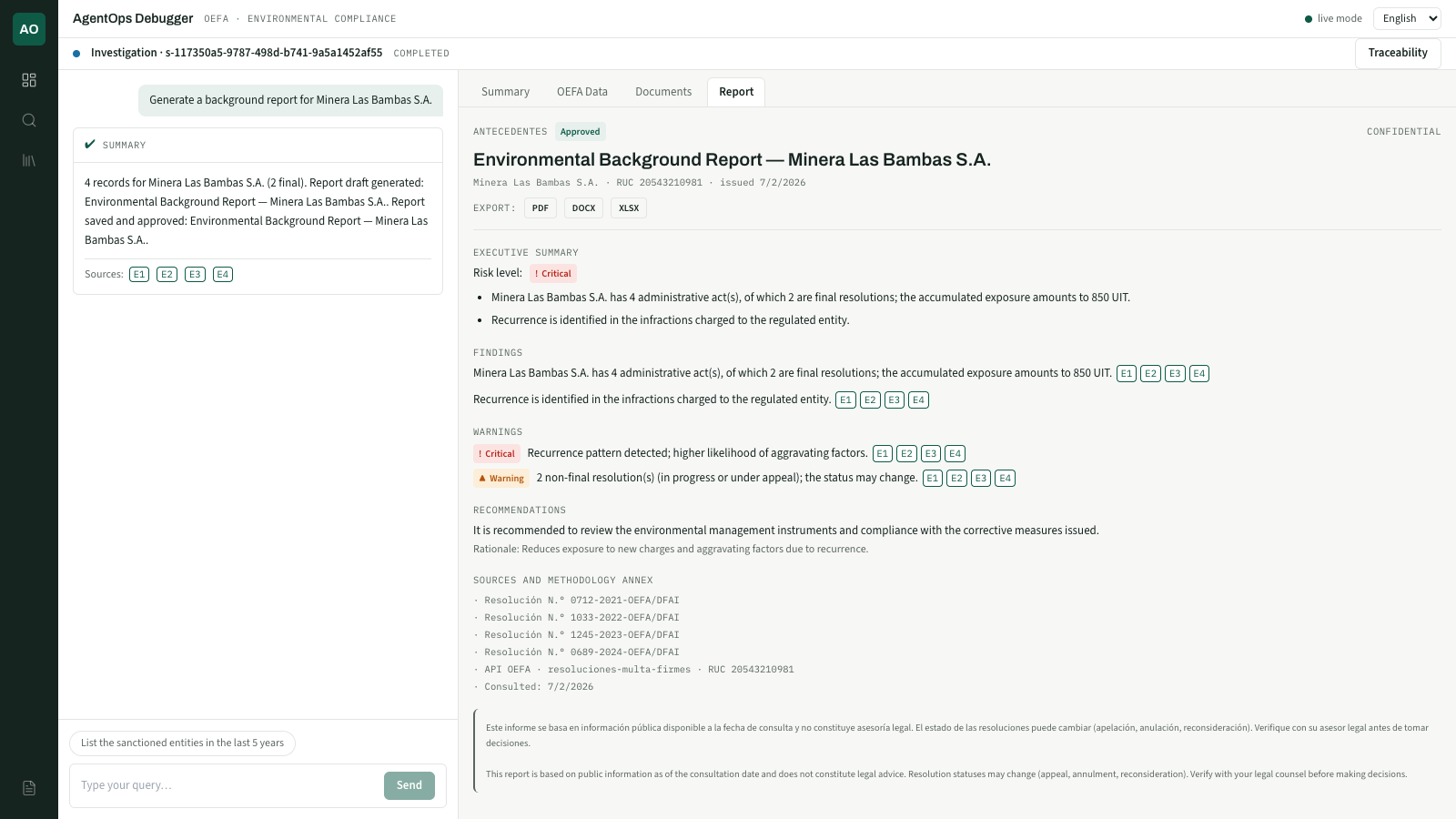The width and height of the screenshot is (1456, 819).
Task: Select the suggested query about sanctioned entities
Action: tap(182, 743)
